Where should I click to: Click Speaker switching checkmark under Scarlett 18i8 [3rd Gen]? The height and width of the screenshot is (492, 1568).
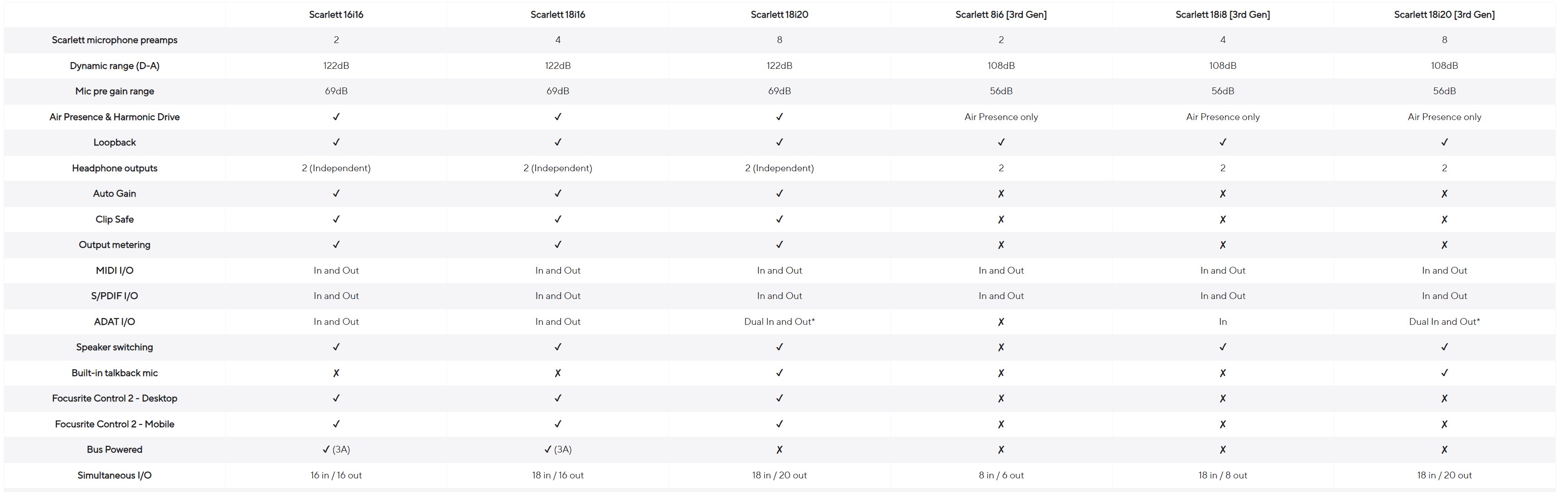click(x=1222, y=347)
